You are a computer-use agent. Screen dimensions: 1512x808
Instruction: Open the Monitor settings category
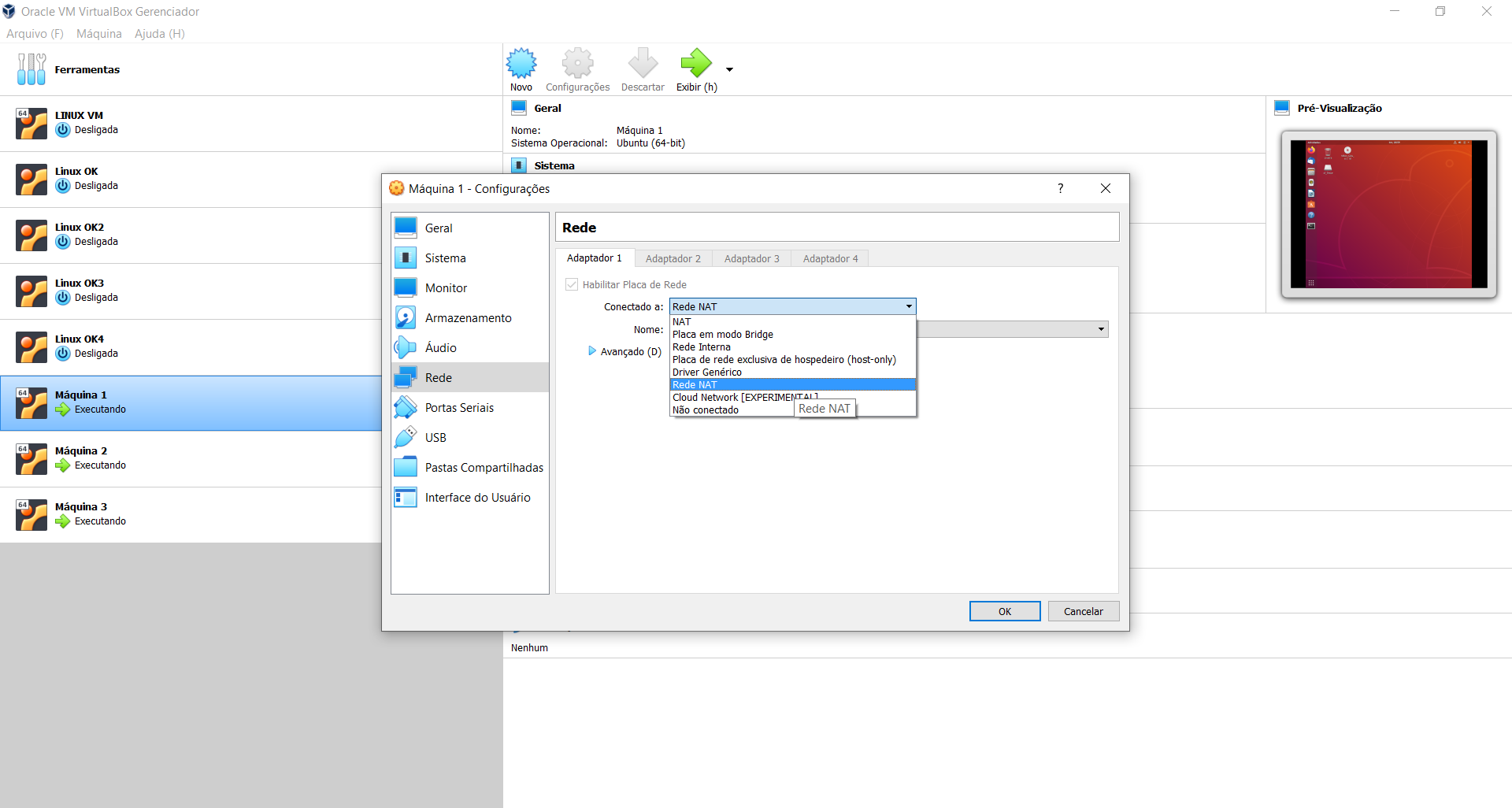click(x=470, y=287)
